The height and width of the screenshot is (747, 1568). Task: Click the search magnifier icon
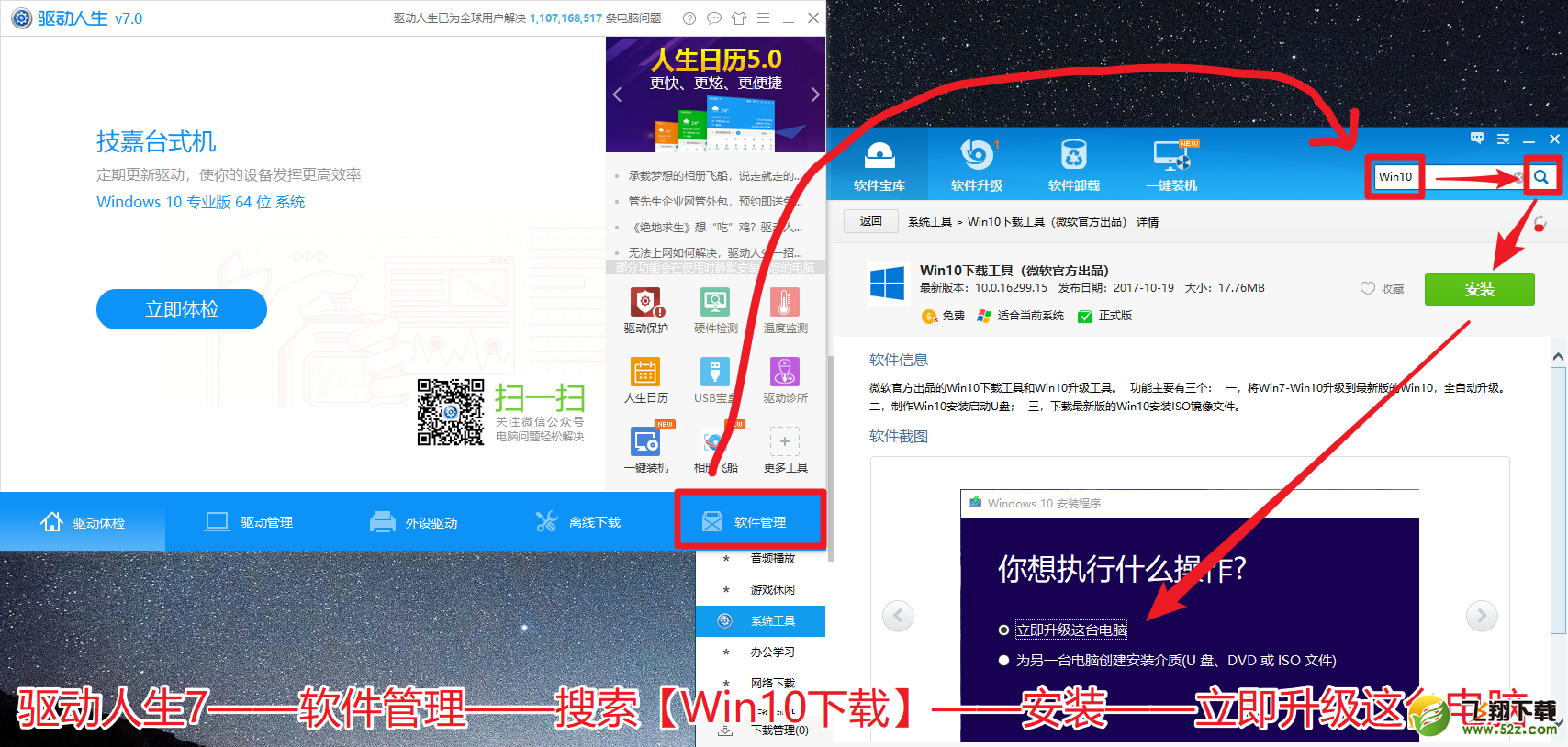click(x=1541, y=177)
